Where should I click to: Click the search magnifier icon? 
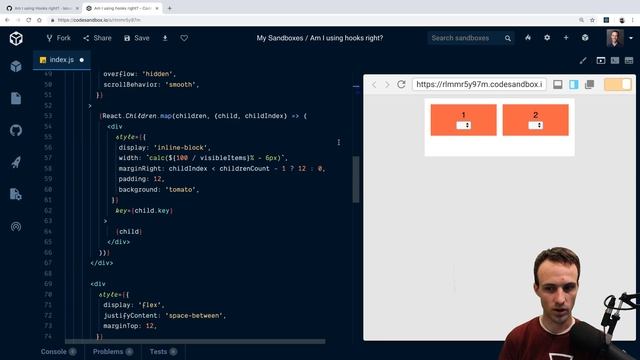[x=507, y=38]
